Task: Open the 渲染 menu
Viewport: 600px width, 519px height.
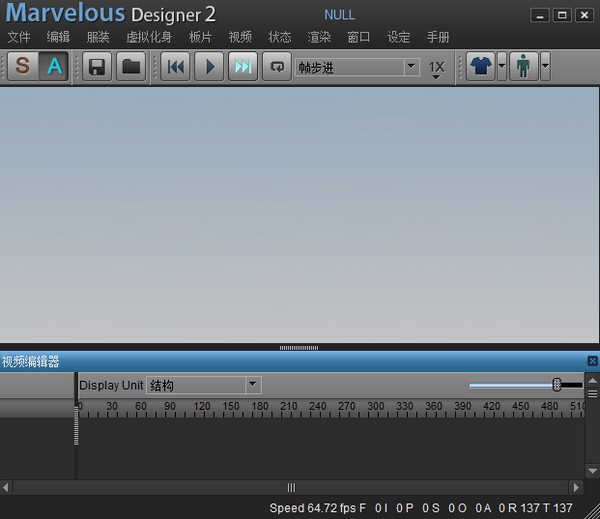Action: pyautogui.click(x=319, y=37)
